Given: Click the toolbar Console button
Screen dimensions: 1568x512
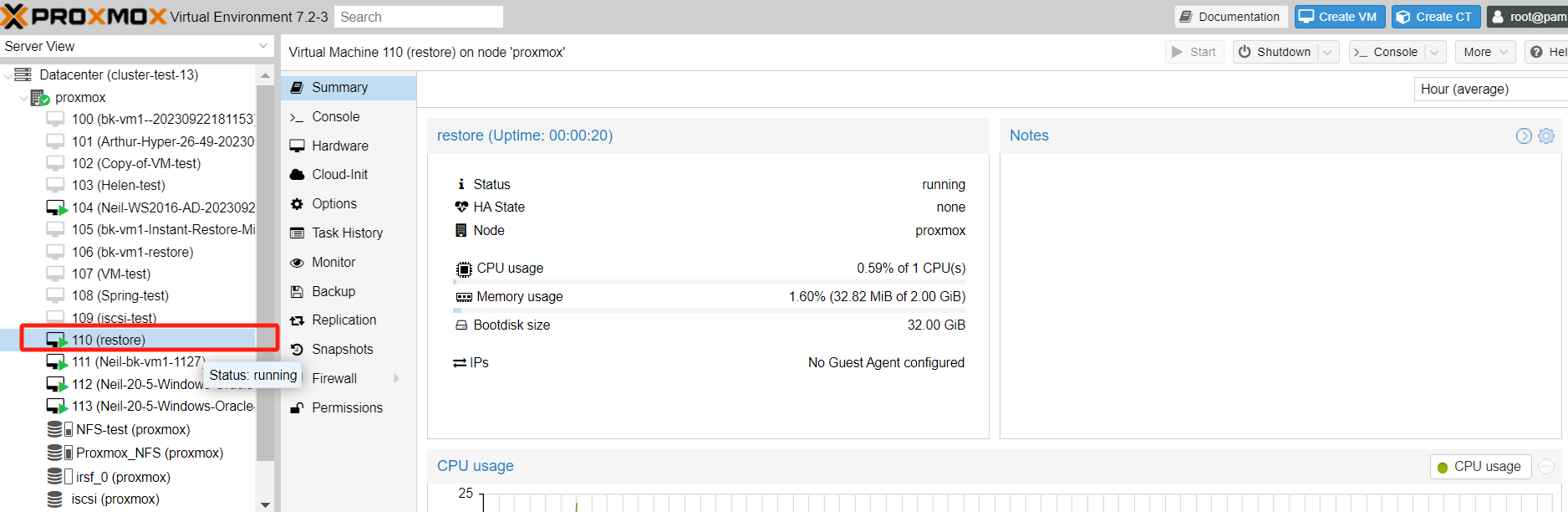Looking at the screenshot, I should 1386,52.
